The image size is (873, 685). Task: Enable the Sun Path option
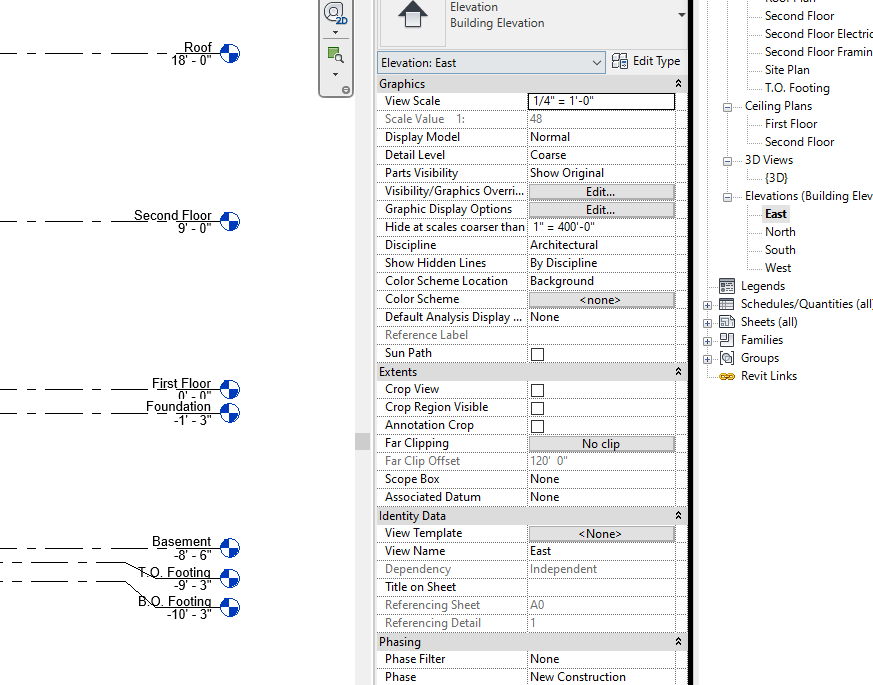pyautogui.click(x=537, y=353)
